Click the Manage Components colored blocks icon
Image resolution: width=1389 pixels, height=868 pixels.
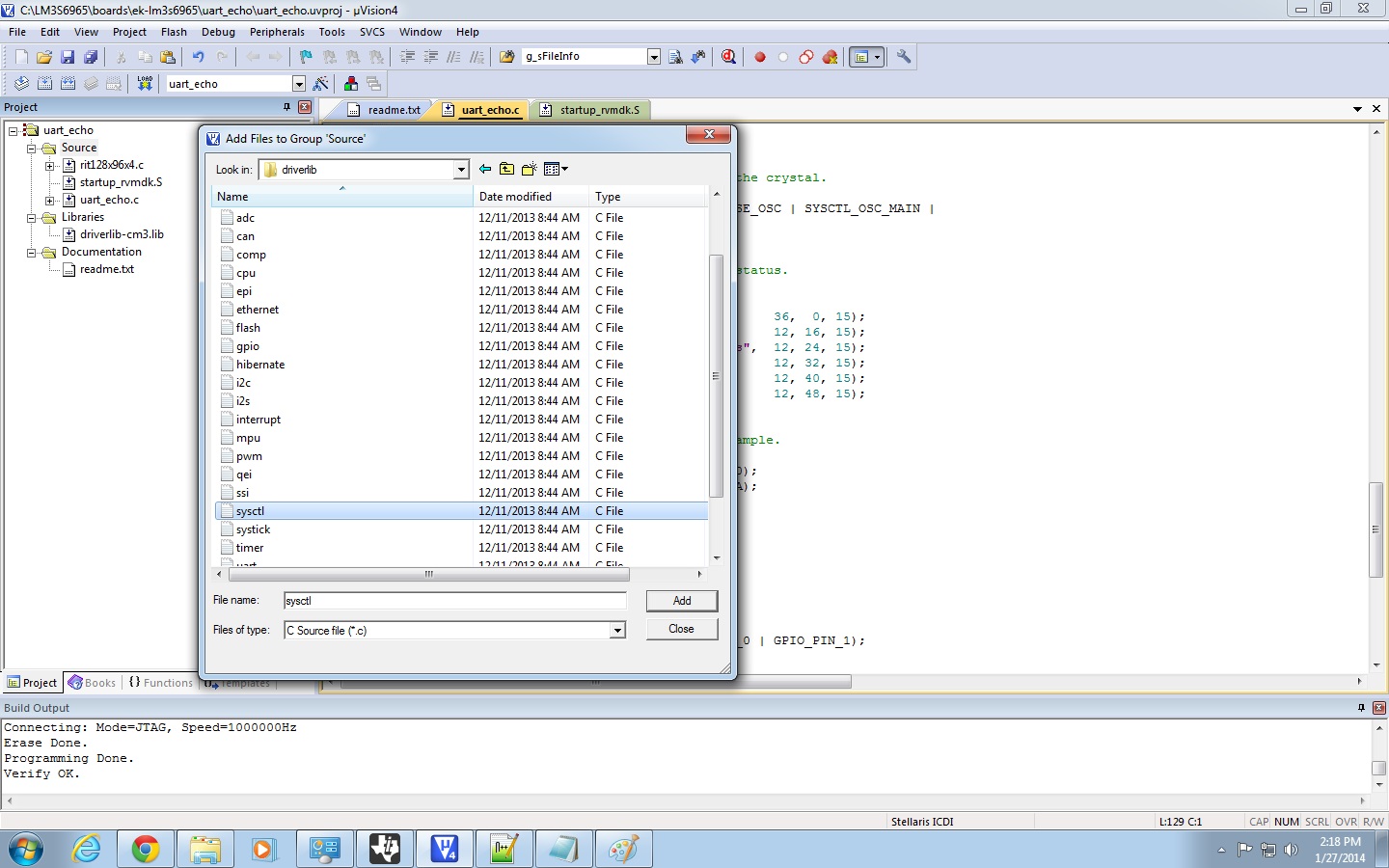point(350,84)
